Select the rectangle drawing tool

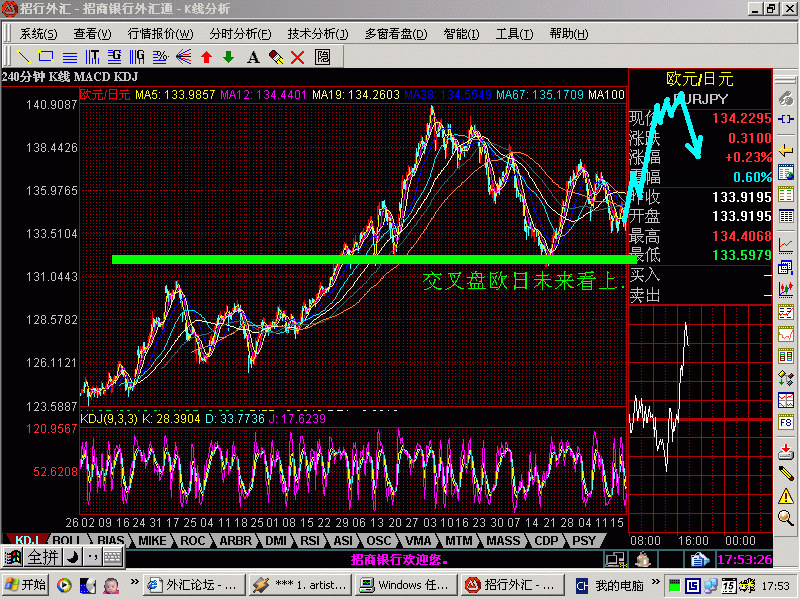pyautogui.click(x=46, y=57)
